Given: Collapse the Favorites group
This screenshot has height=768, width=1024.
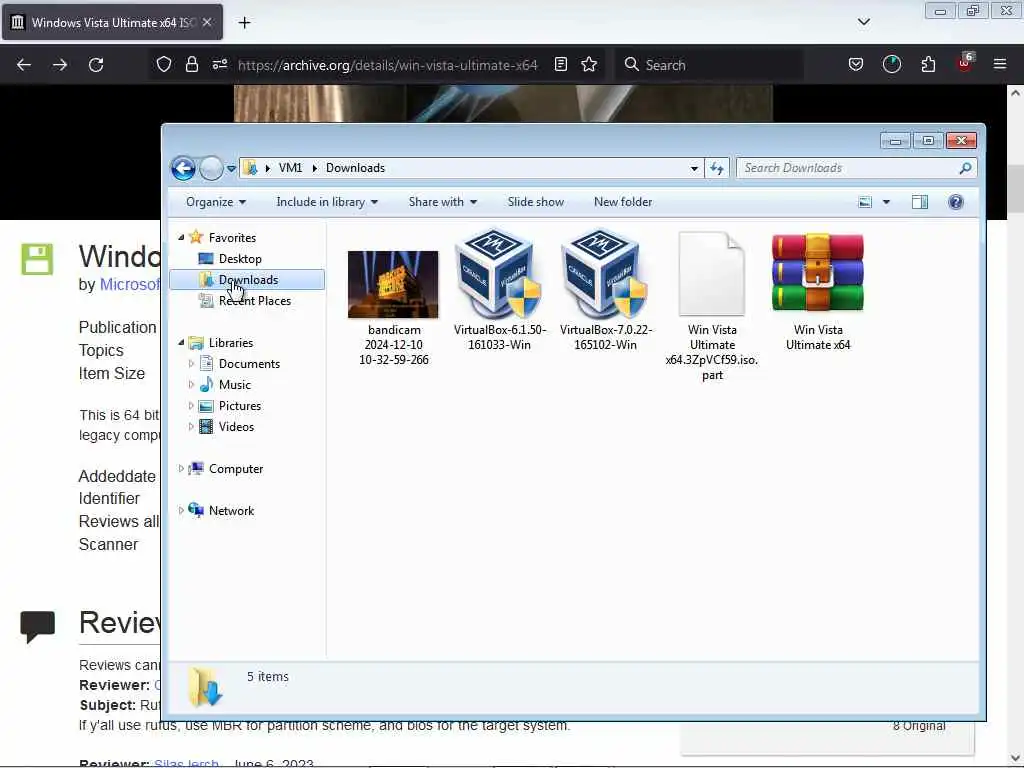Looking at the screenshot, I should pos(181,238).
